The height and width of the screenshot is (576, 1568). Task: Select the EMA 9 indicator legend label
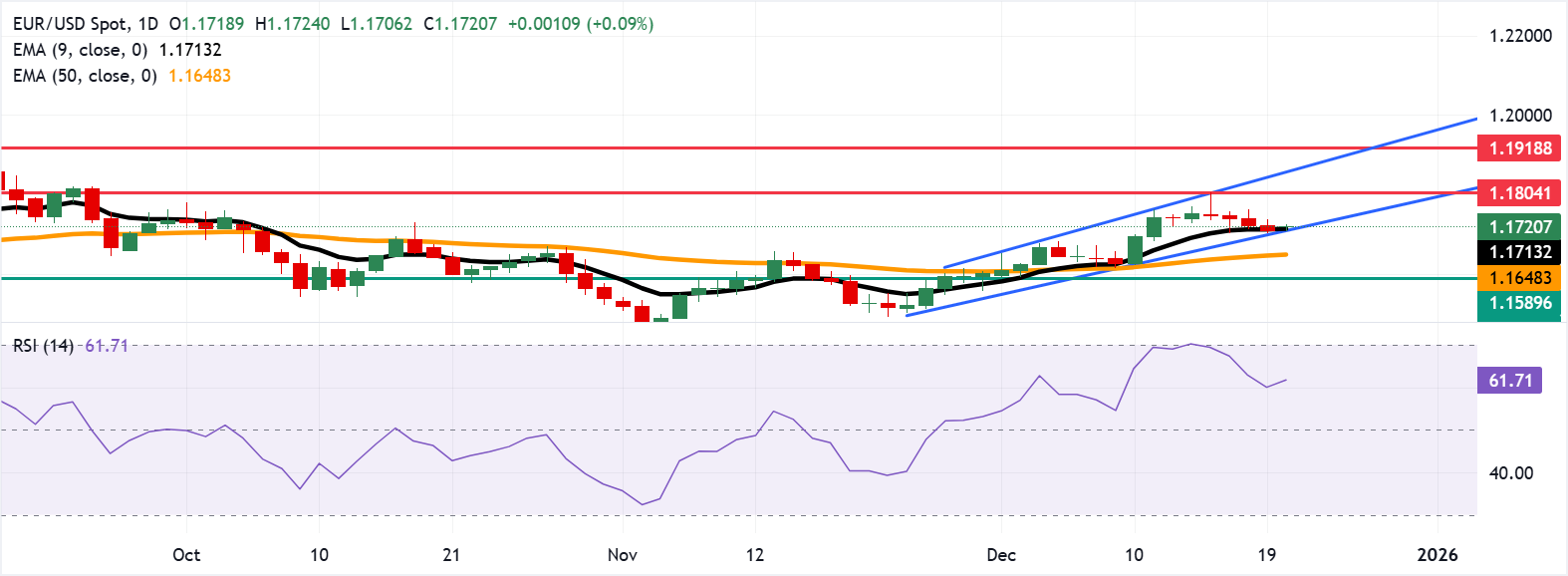click(x=80, y=50)
